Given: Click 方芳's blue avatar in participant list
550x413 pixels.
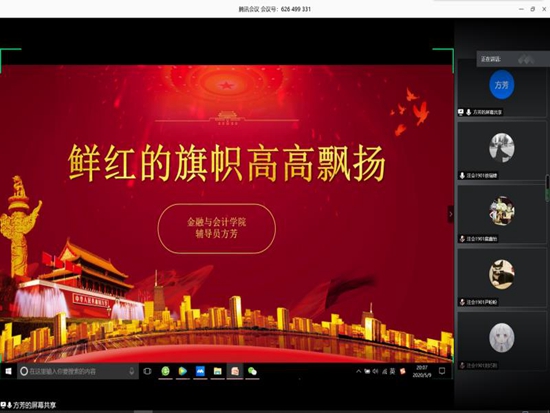Looking at the screenshot, I should pos(502,85).
